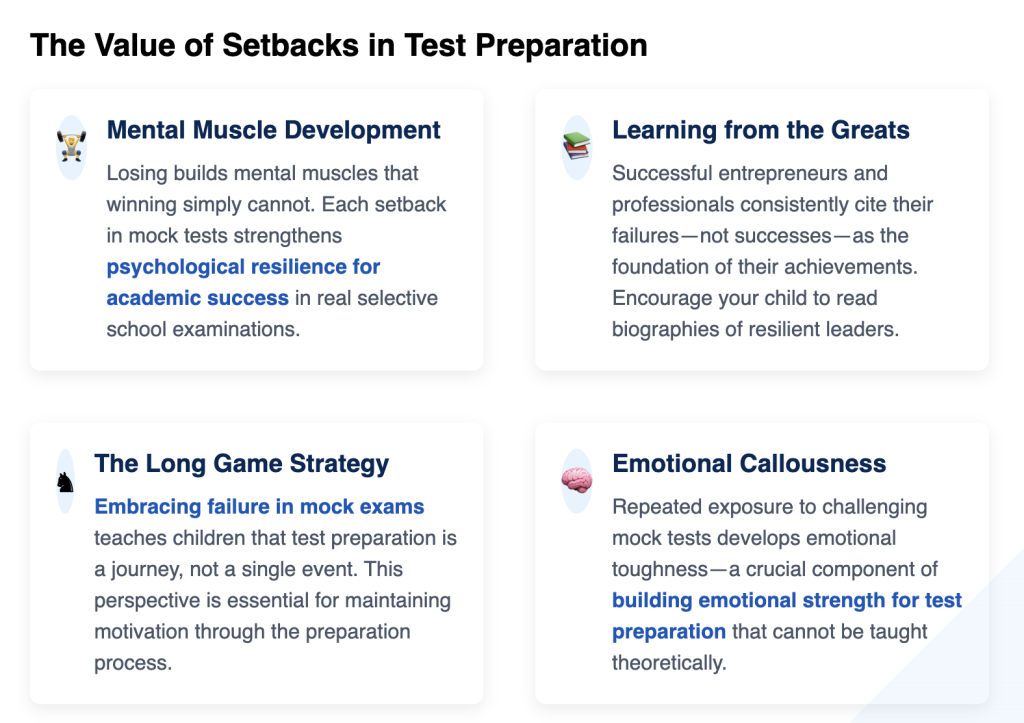Select the Emotional Callousness heading
Screen dimensions: 1024x723
point(749,464)
